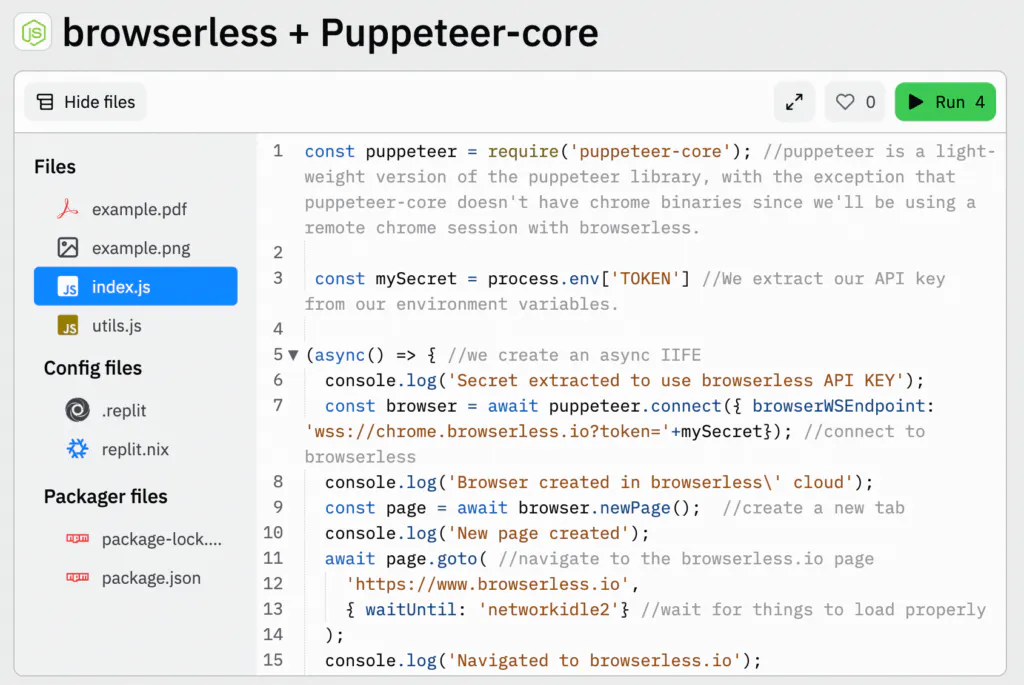Click the 'TOKEN' string on line 3
The height and width of the screenshot is (685, 1024).
[x=645, y=279]
